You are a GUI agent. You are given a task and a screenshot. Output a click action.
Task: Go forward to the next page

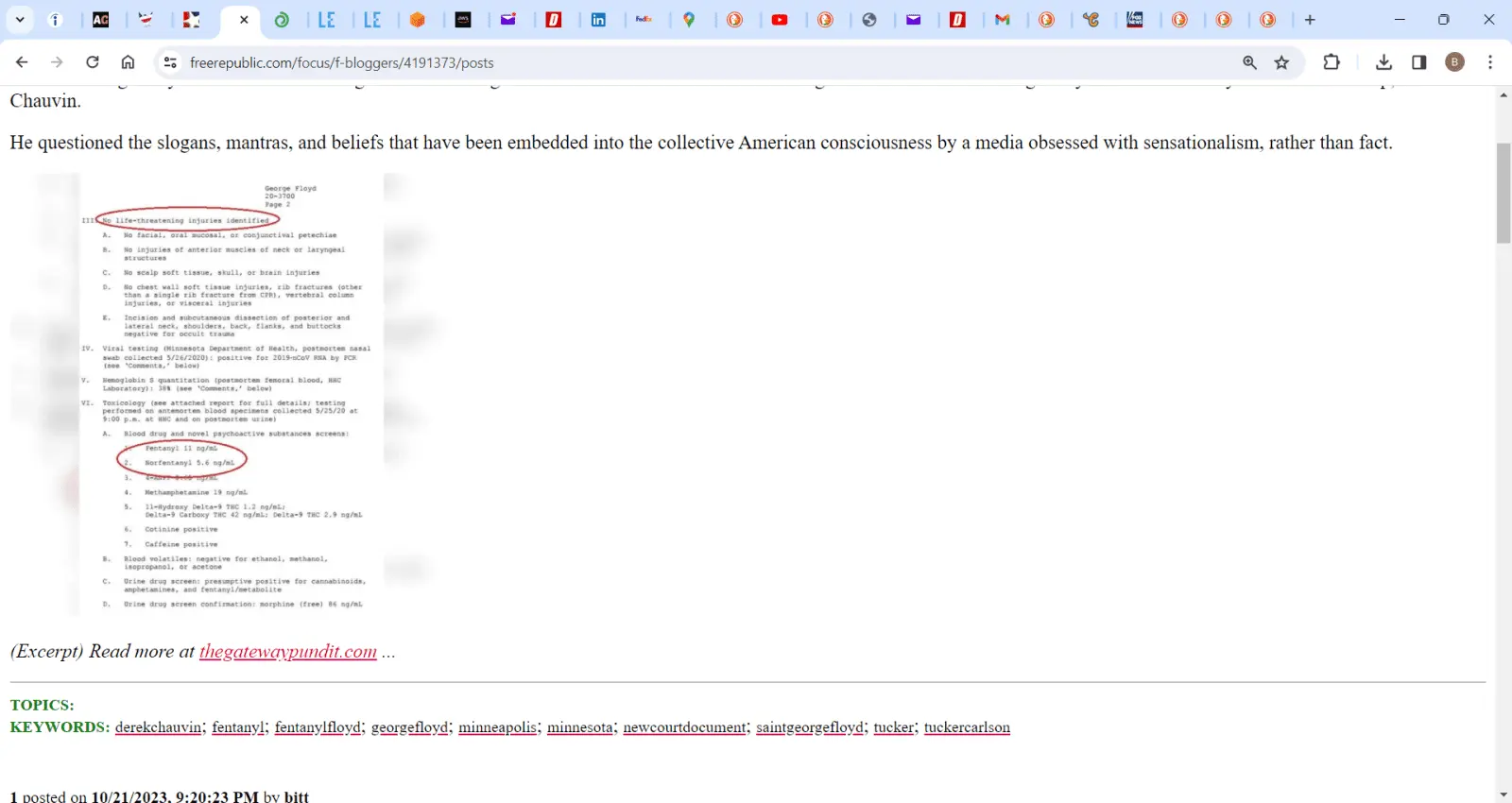point(57,62)
